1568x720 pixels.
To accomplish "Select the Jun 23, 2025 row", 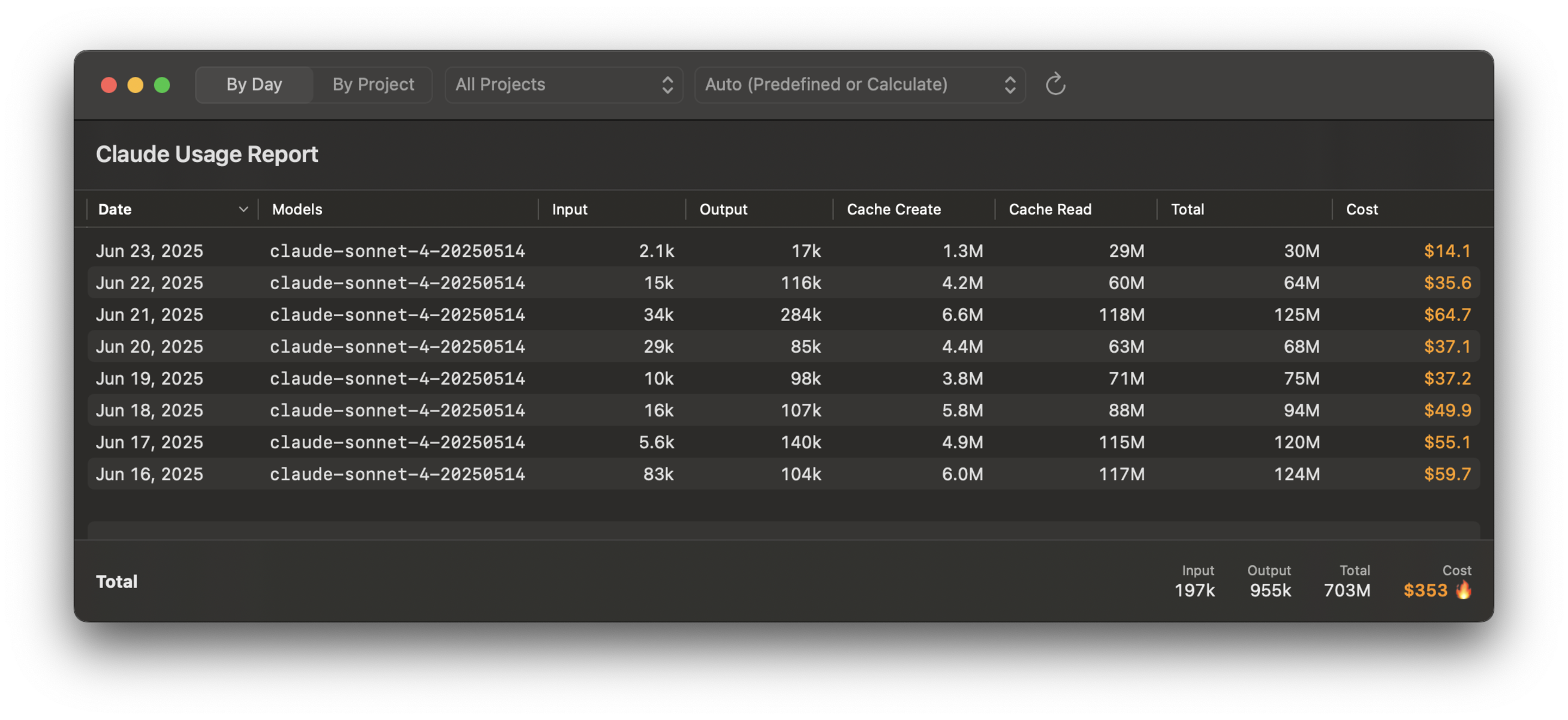I will (x=783, y=250).
